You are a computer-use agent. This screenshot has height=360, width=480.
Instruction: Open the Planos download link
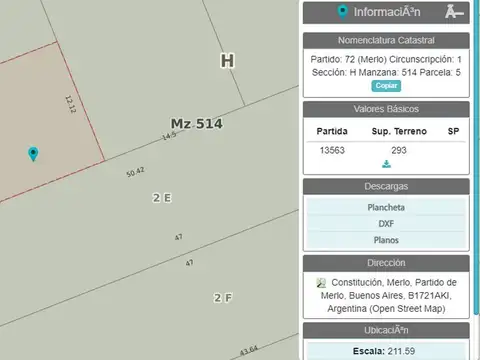(x=386, y=240)
